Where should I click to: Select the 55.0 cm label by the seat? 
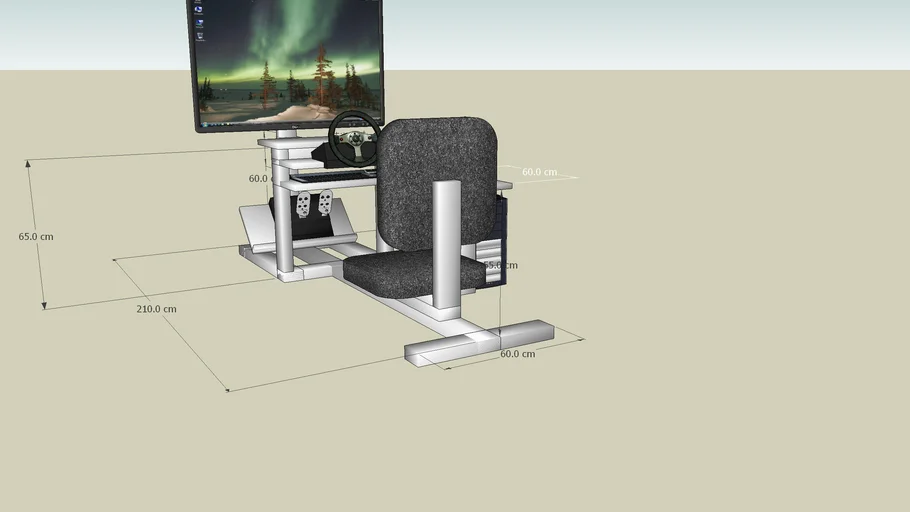click(500, 265)
